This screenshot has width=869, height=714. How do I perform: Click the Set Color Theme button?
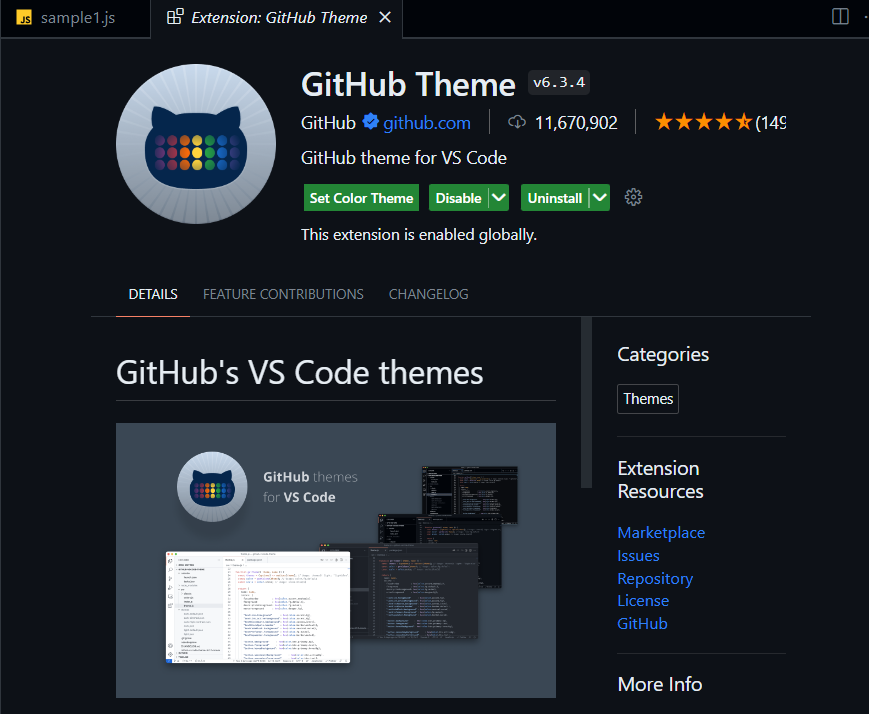pos(361,197)
